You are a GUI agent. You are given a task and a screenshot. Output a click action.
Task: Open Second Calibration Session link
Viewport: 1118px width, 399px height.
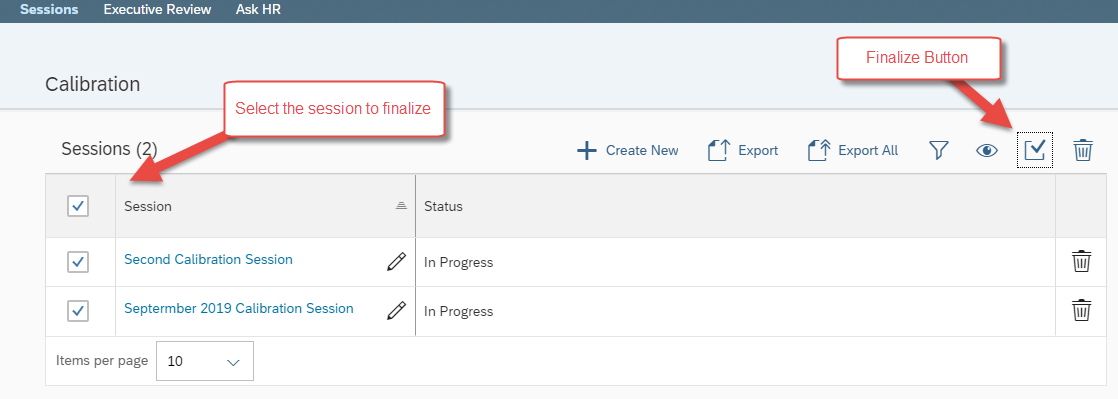[208, 259]
